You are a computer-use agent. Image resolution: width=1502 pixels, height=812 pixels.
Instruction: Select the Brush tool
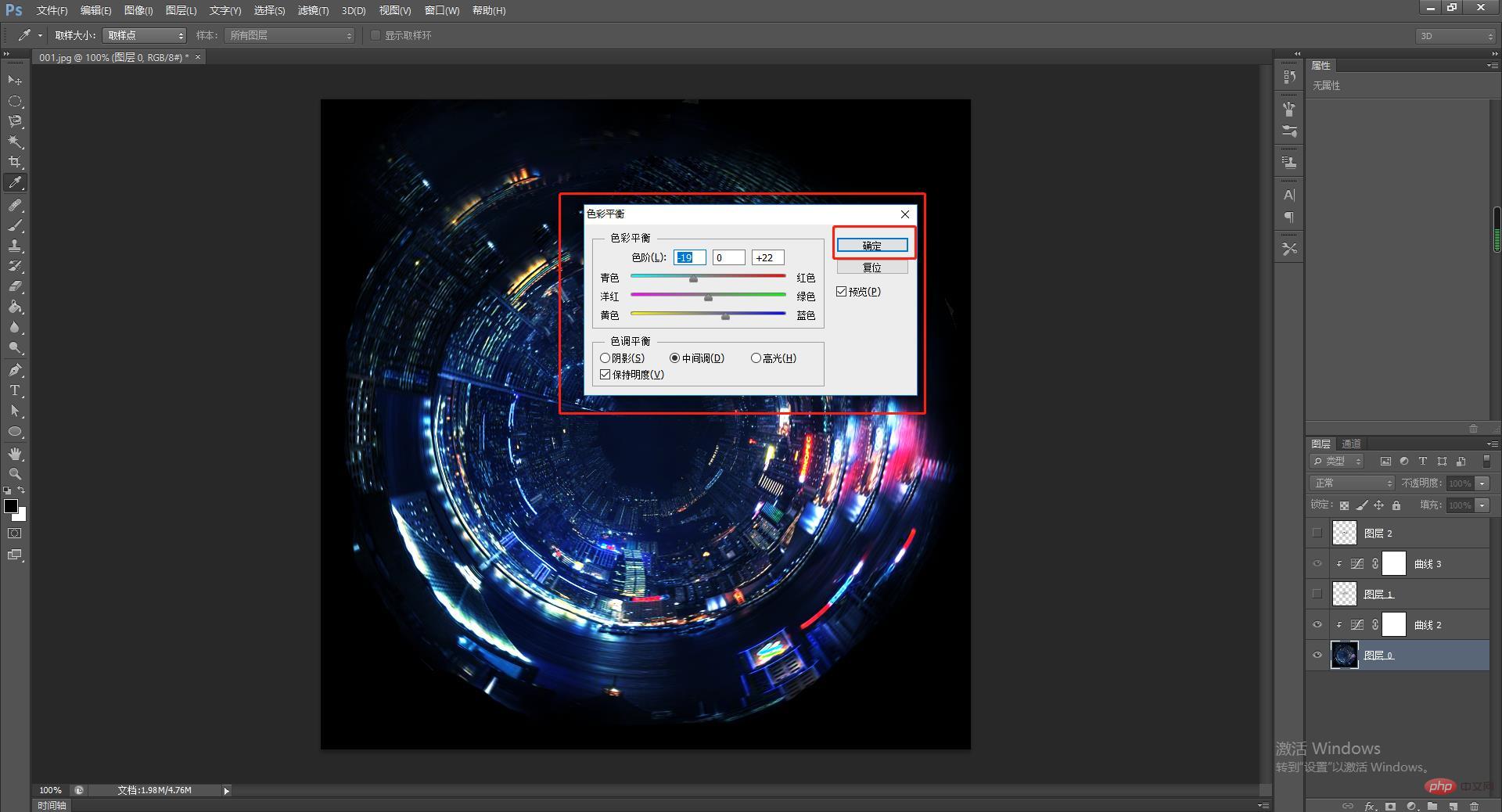point(15,225)
